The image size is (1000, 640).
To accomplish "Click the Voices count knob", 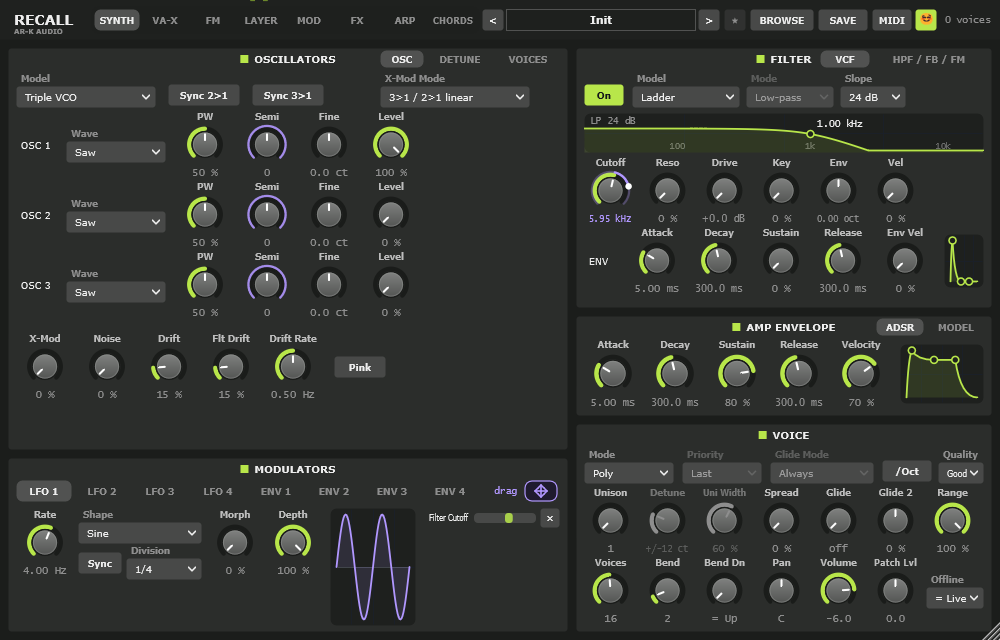I will tap(610, 590).
